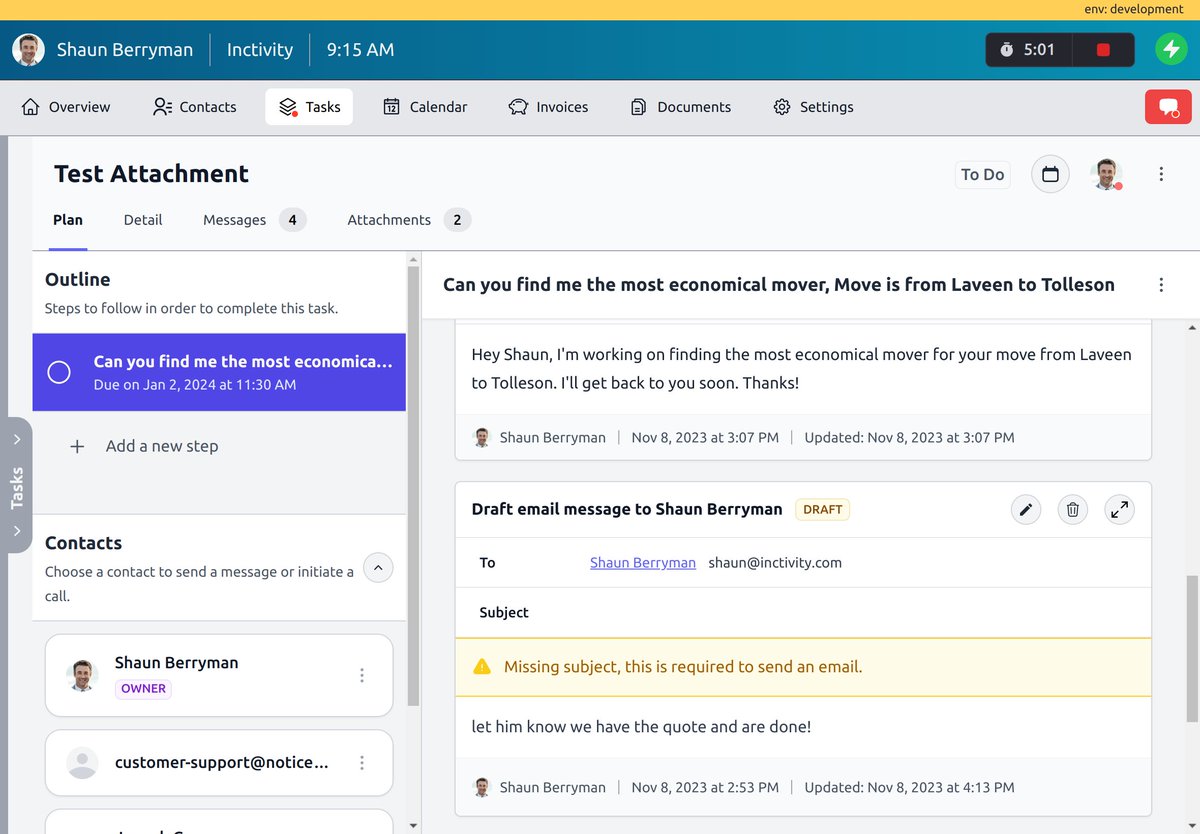
Task: Click the green lightning bolt icon
Action: tap(1171, 50)
